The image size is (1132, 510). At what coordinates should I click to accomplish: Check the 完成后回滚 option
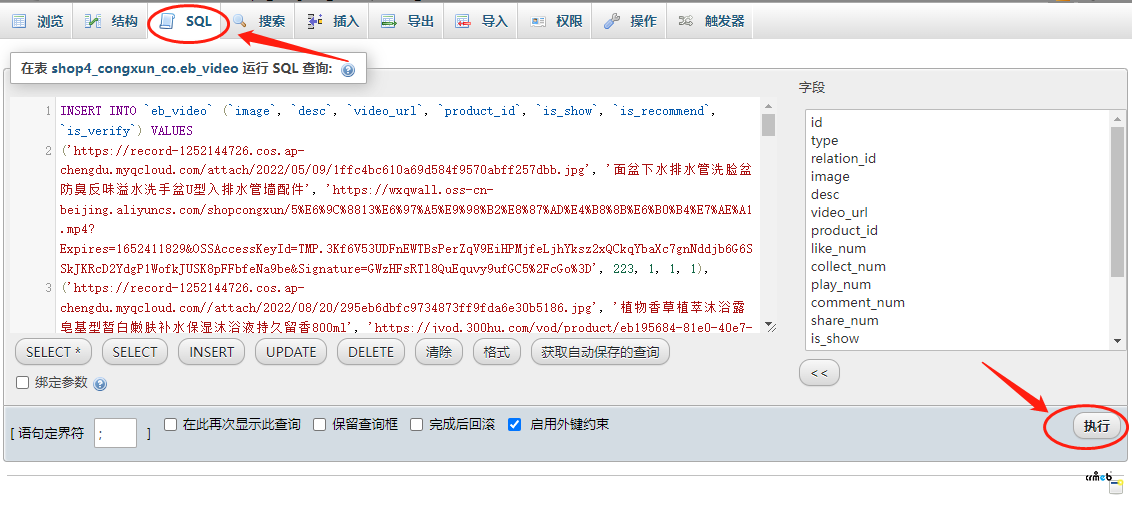pos(416,424)
